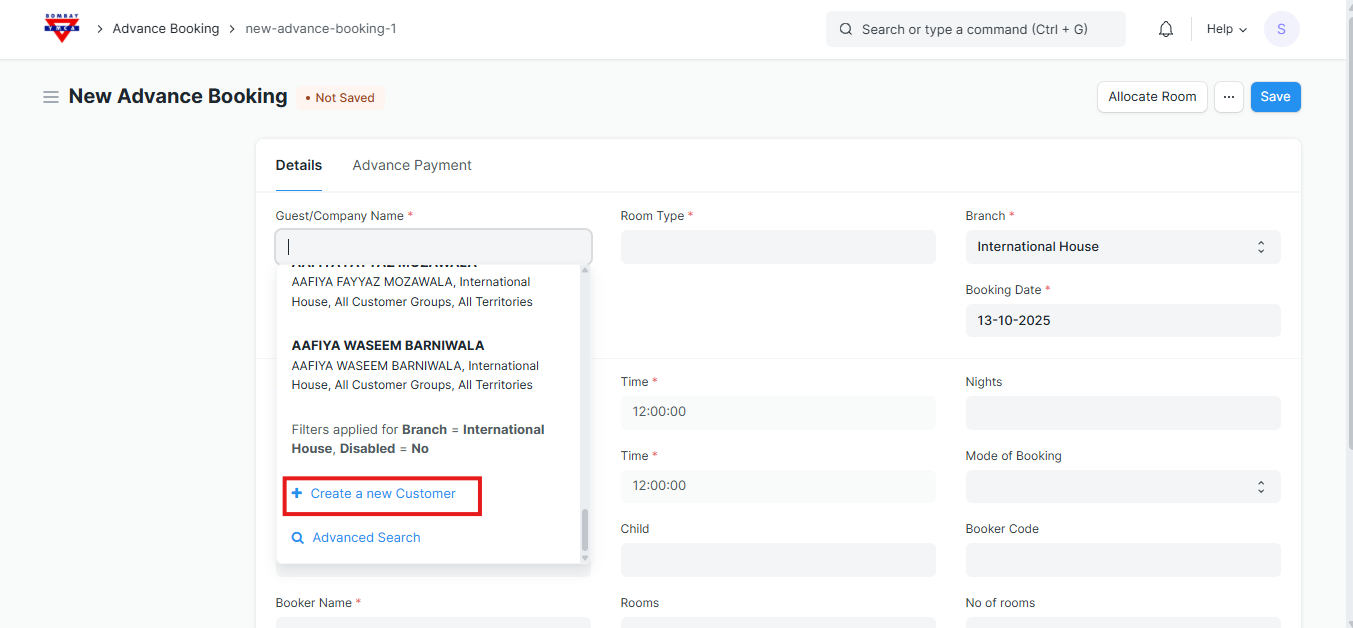The image size is (1353, 628).
Task: Expand the Help dropdown
Action: [x=1226, y=29]
